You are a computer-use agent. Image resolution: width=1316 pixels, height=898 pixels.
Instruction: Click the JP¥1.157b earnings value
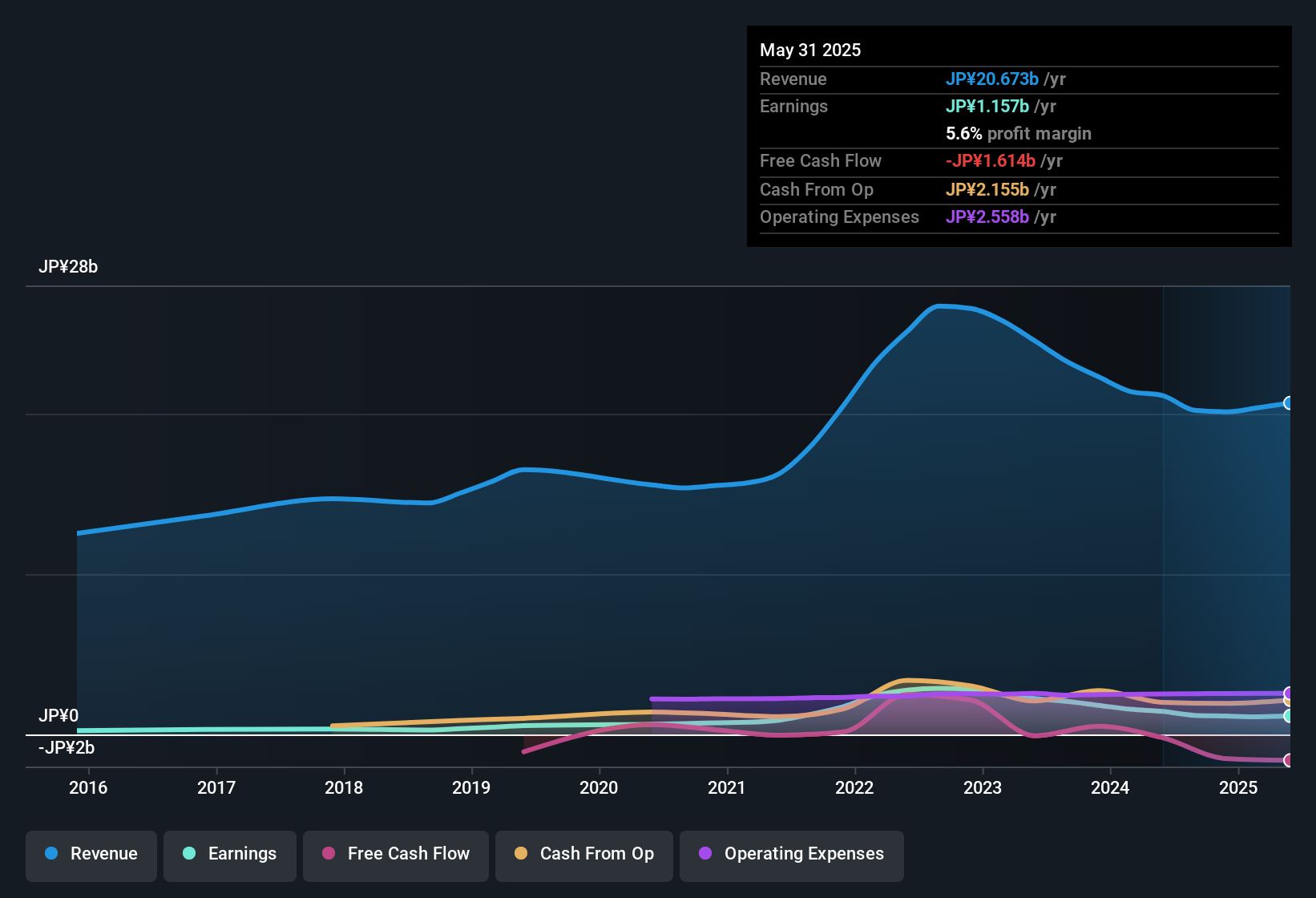(987, 107)
